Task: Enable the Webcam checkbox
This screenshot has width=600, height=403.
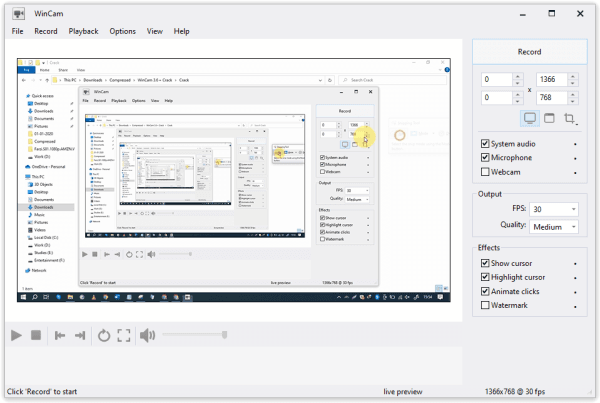Action: pos(485,172)
